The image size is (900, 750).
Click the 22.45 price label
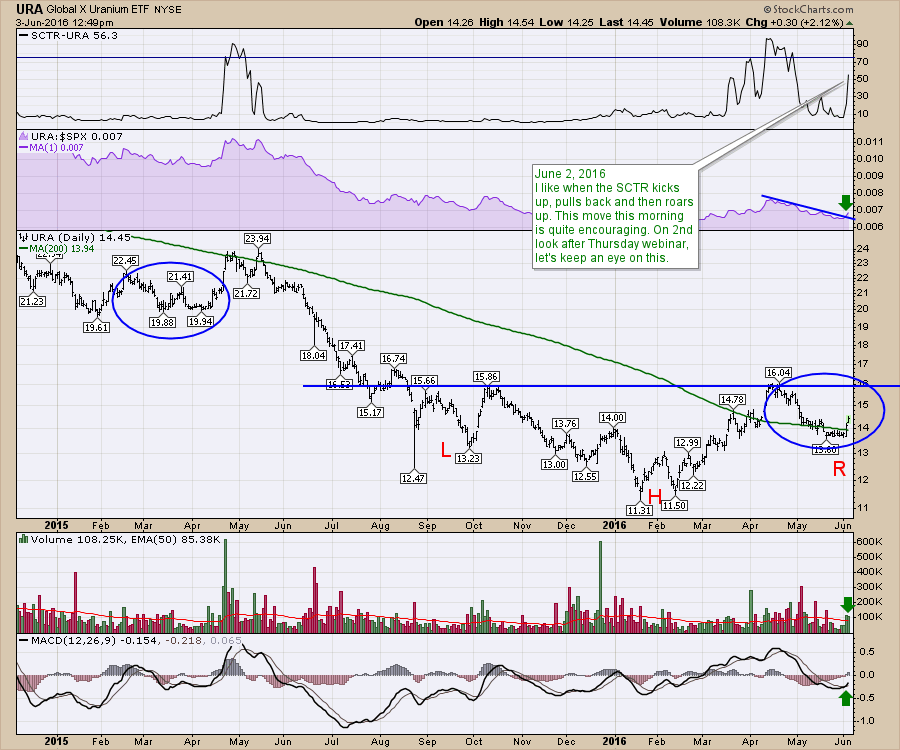(x=125, y=261)
